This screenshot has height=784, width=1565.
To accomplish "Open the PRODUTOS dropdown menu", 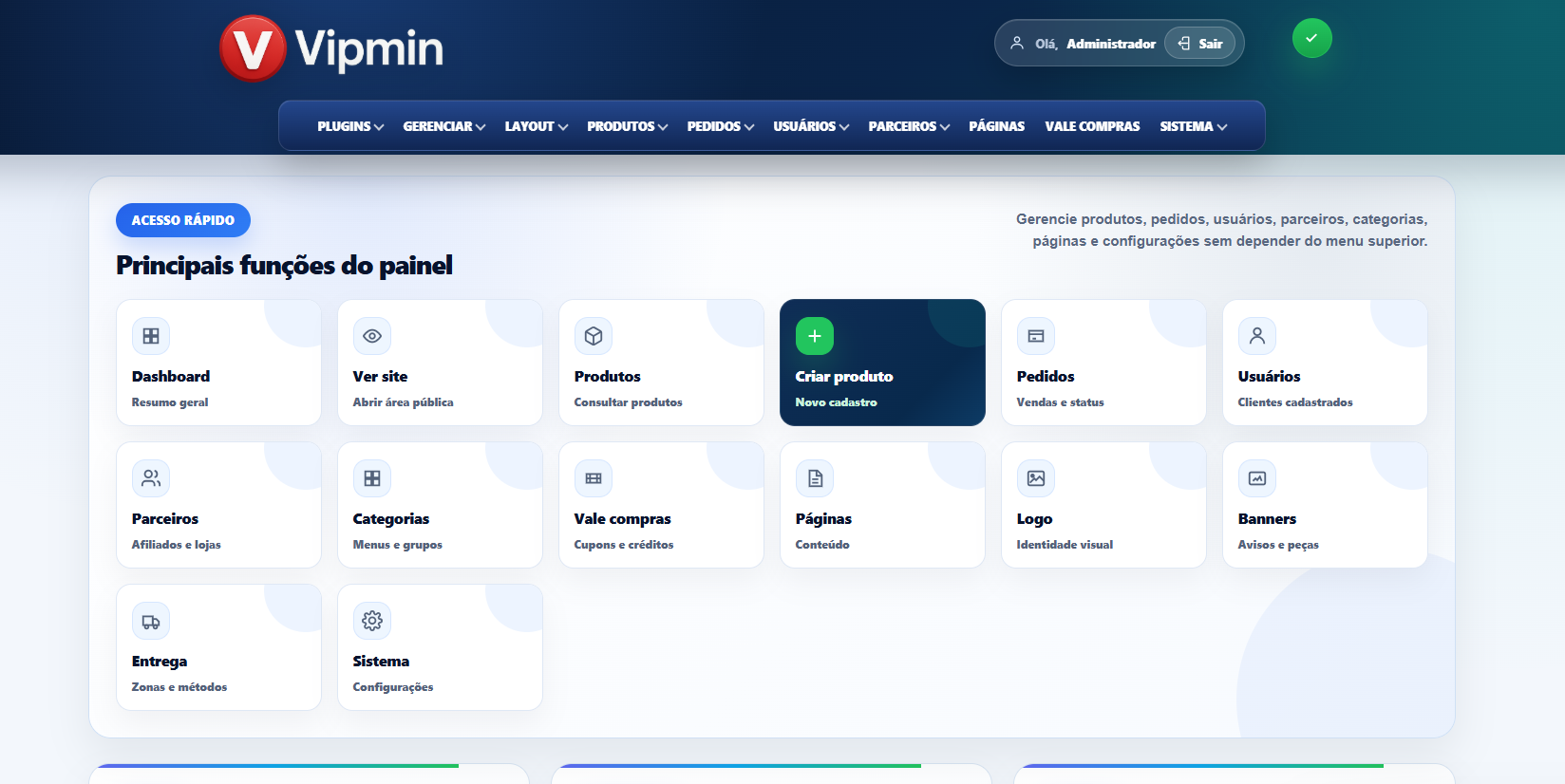I will pos(628,126).
